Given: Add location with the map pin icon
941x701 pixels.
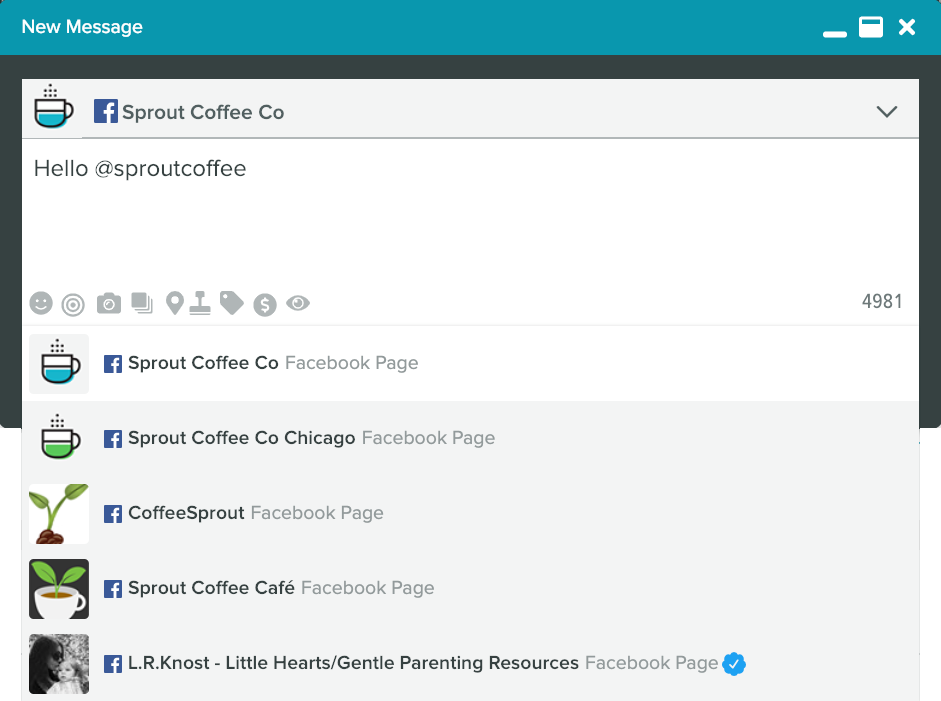Looking at the screenshot, I should tap(175, 303).
